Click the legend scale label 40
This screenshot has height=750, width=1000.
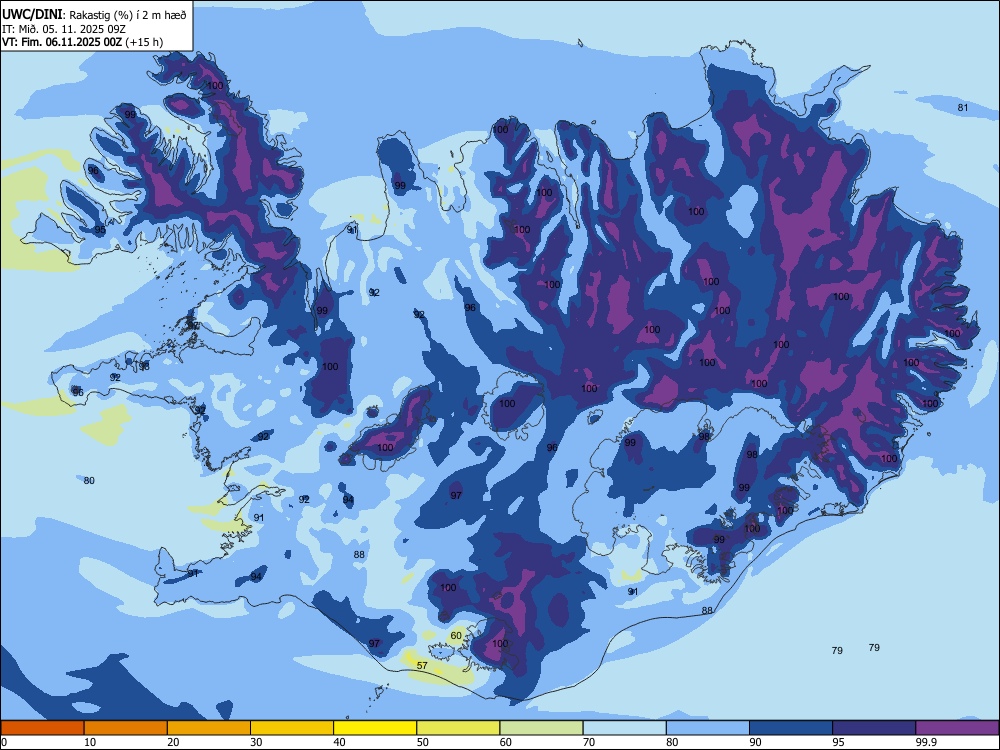coord(340,742)
